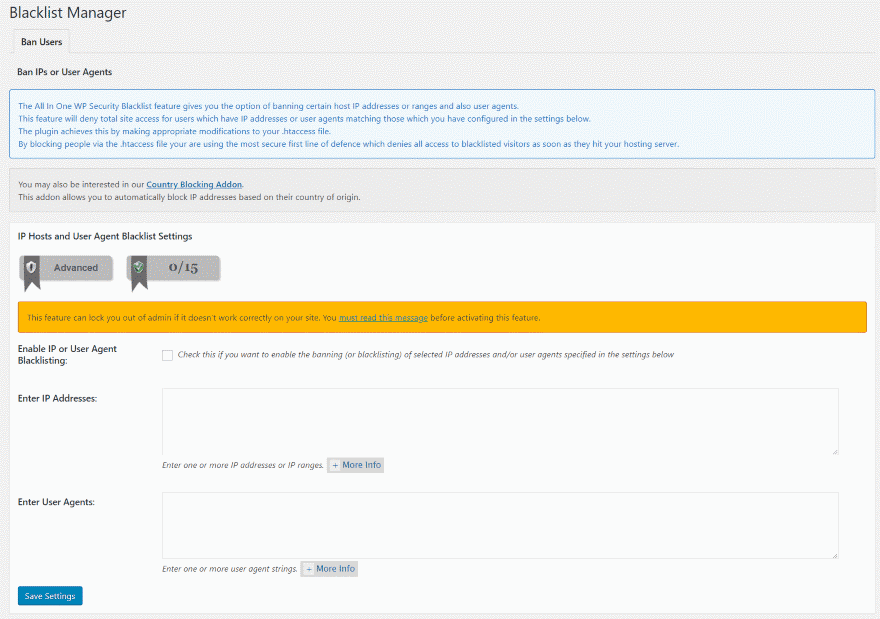Screen dimensions: 880x619
Task: Click the IP Addresses textarea resize handle
Action: pos(835,451)
